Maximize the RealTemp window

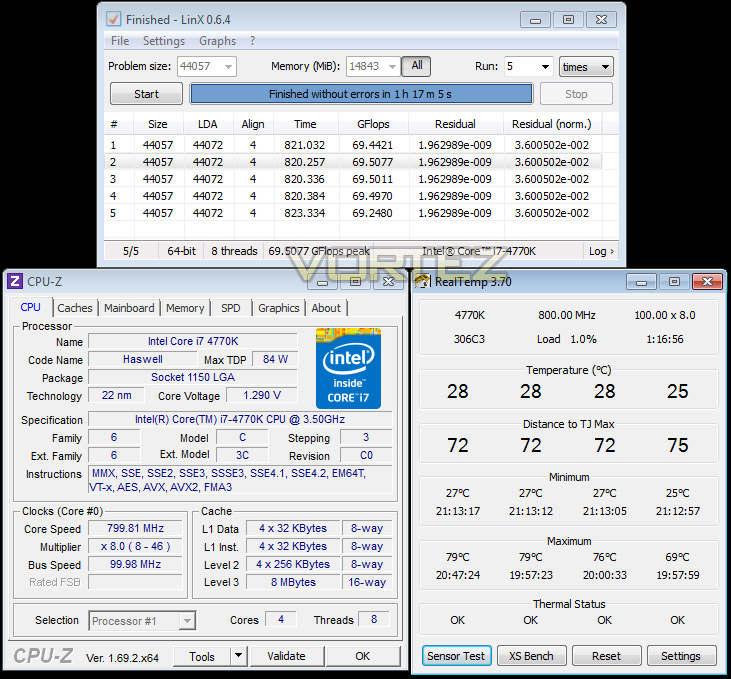click(674, 282)
